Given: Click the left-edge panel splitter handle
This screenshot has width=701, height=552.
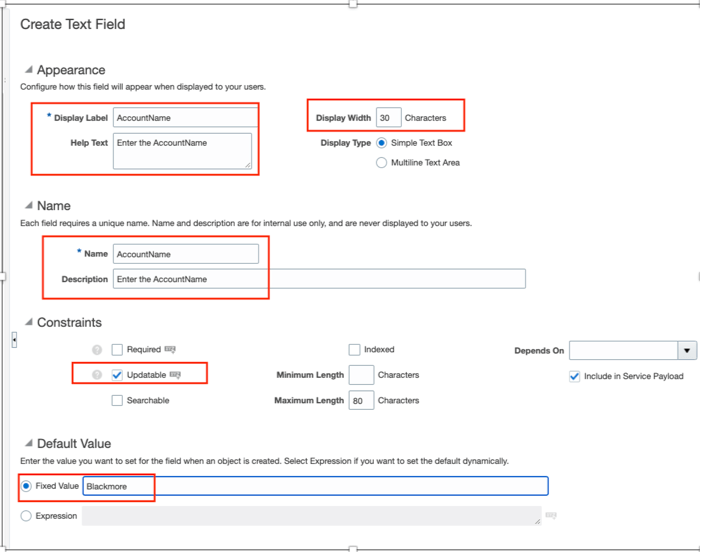Looking at the screenshot, I should pyautogui.click(x=14, y=340).
